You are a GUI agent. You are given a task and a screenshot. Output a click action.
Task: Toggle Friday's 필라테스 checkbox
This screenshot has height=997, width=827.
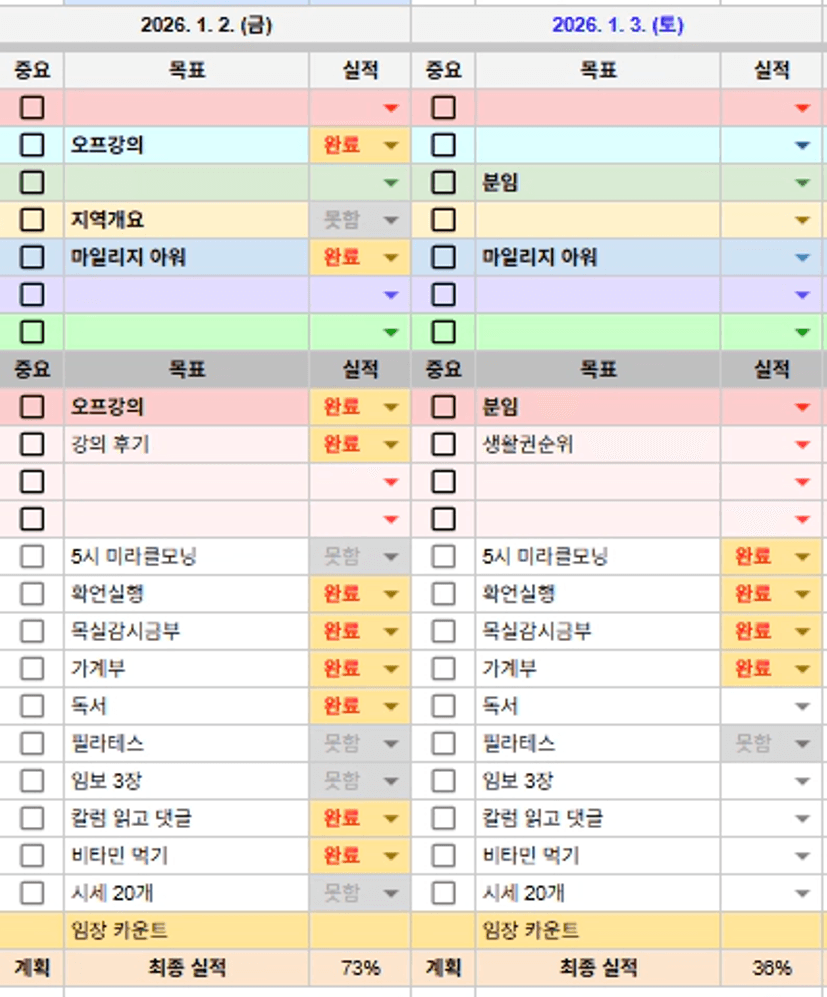(32, 743)
